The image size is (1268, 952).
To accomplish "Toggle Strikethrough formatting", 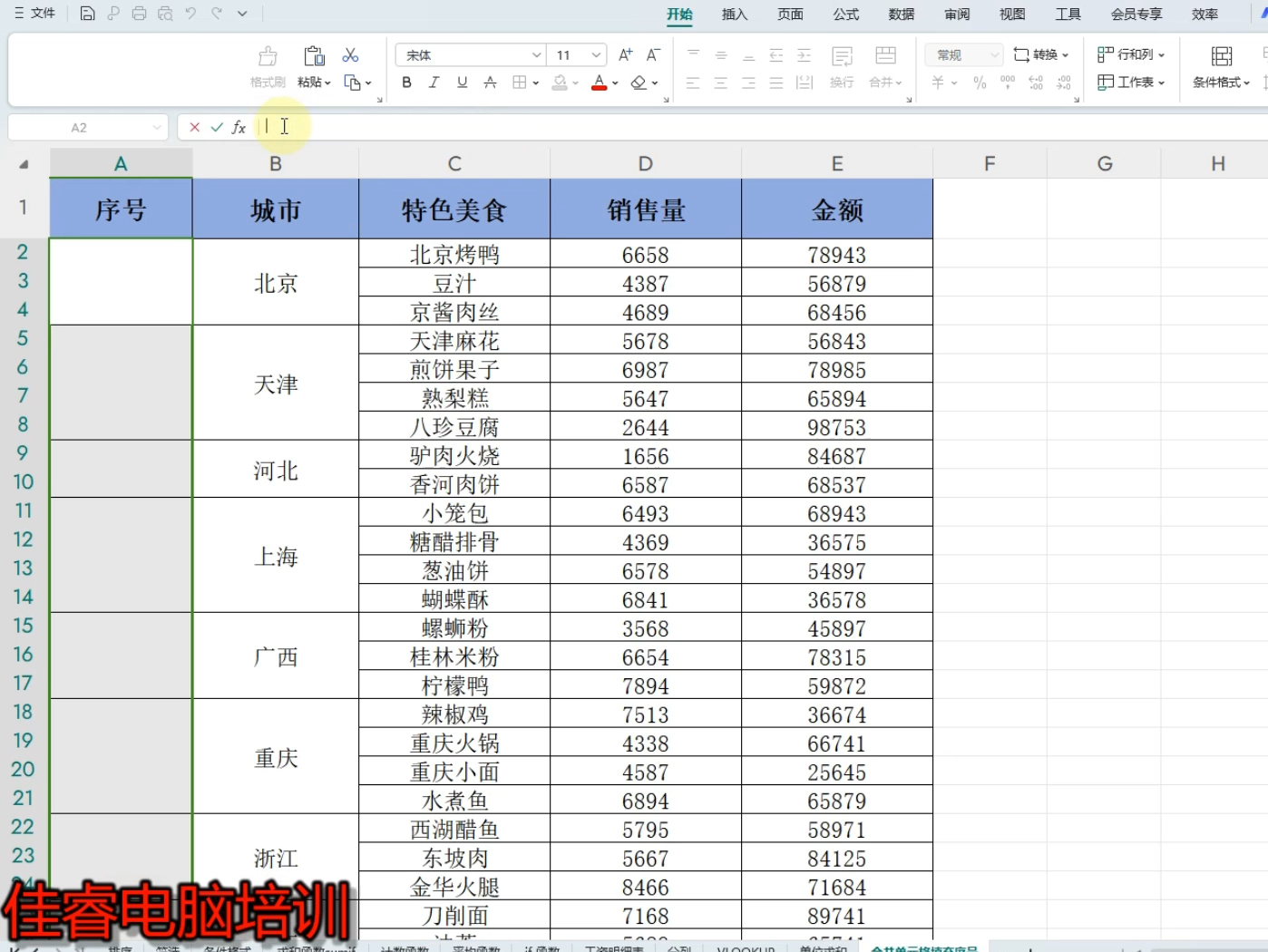I will click(x=490, y=83).
